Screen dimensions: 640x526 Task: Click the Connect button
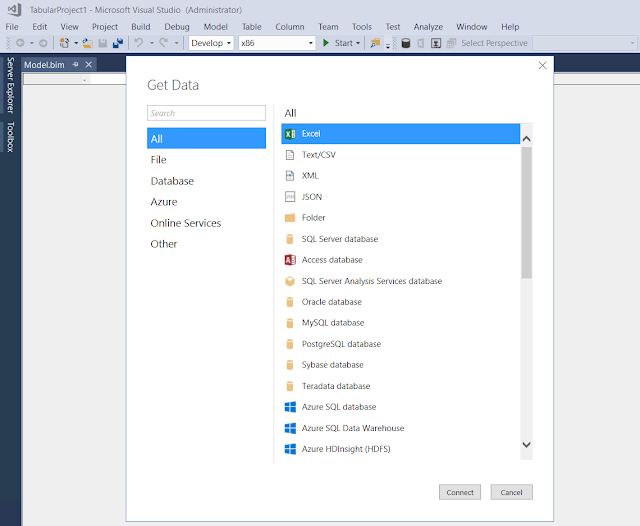(460, 492)
